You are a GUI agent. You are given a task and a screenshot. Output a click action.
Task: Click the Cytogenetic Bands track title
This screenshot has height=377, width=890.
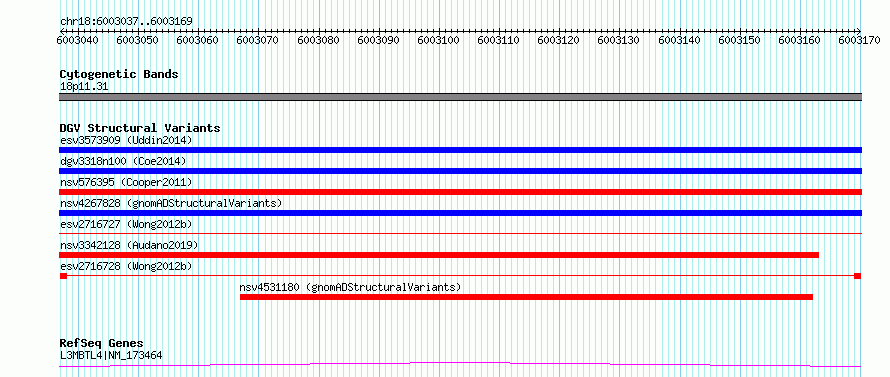point(119,74)
